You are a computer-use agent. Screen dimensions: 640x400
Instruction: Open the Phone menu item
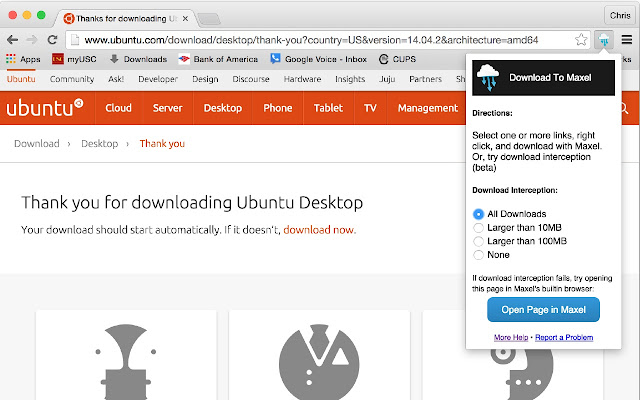(278, 108)
